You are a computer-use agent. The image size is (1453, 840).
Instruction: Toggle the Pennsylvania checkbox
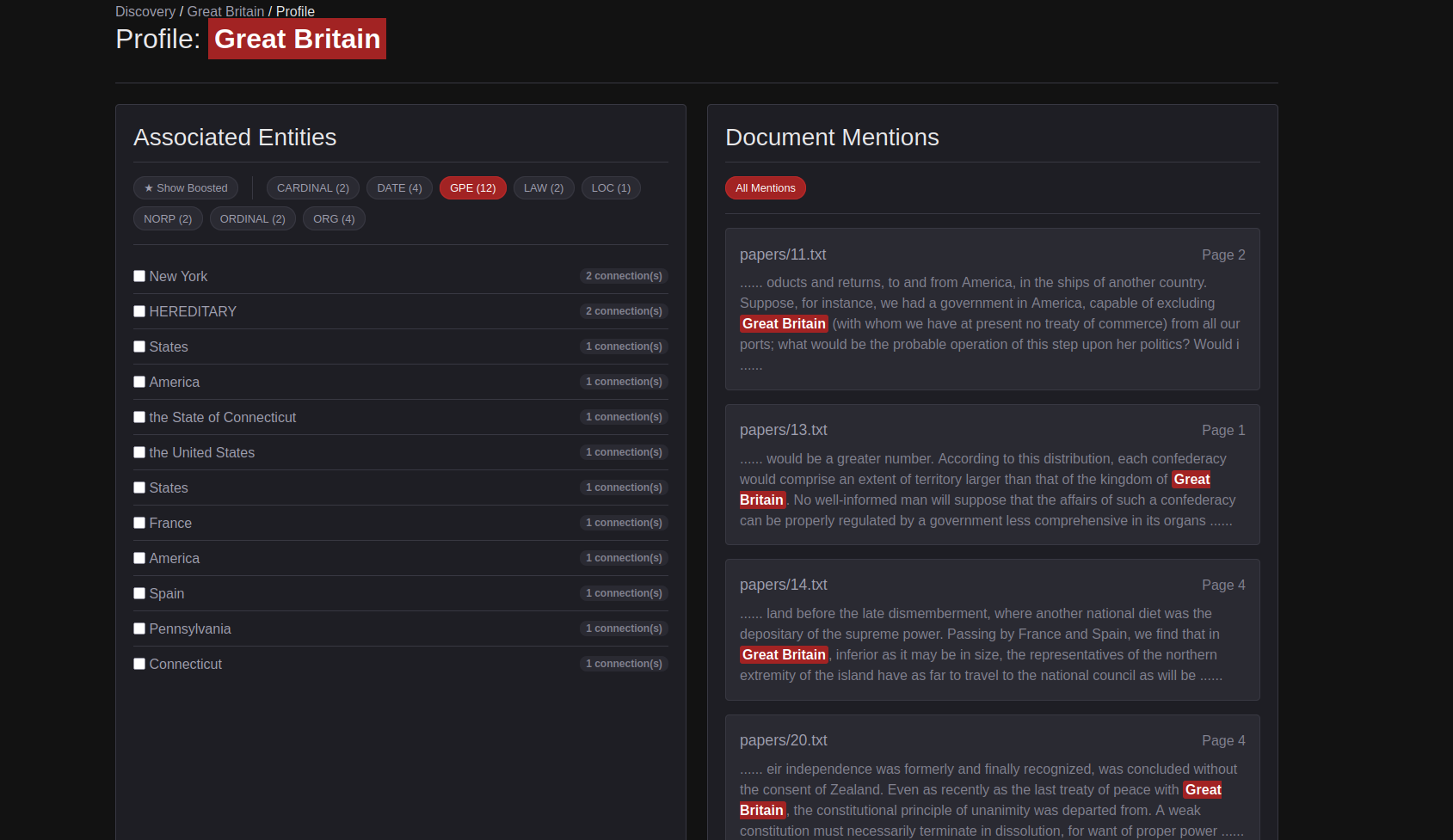[x=139, y=628]
